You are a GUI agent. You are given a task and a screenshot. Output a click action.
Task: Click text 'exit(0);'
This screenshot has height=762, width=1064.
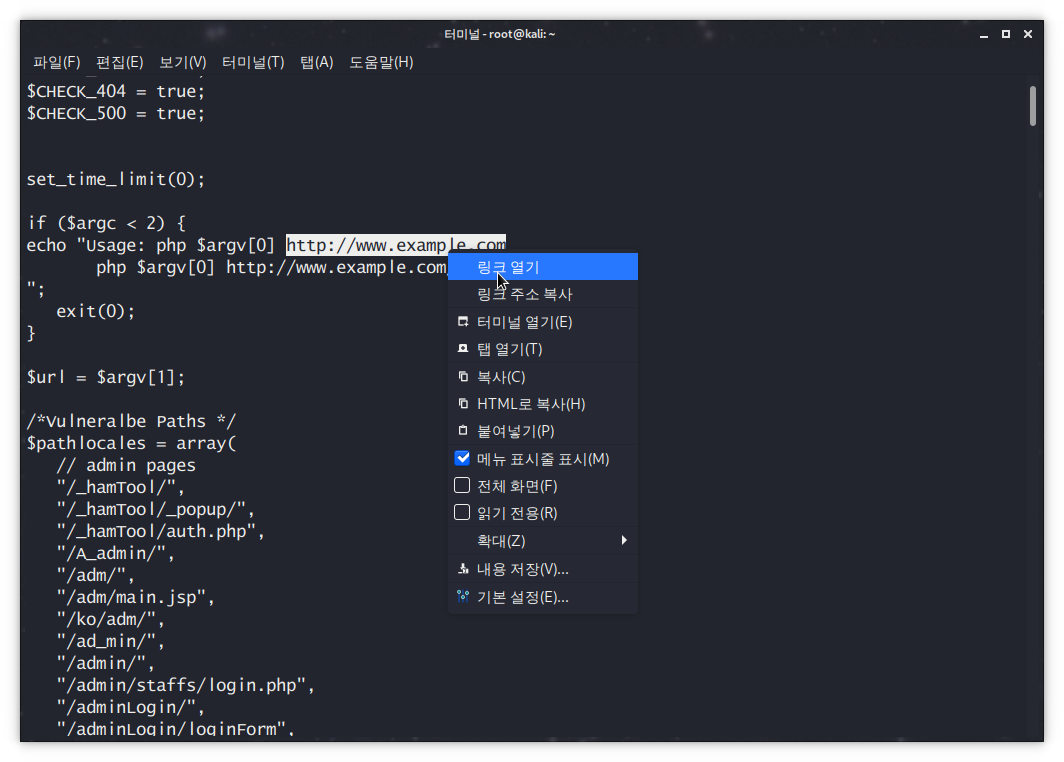[x=96, y=311]
